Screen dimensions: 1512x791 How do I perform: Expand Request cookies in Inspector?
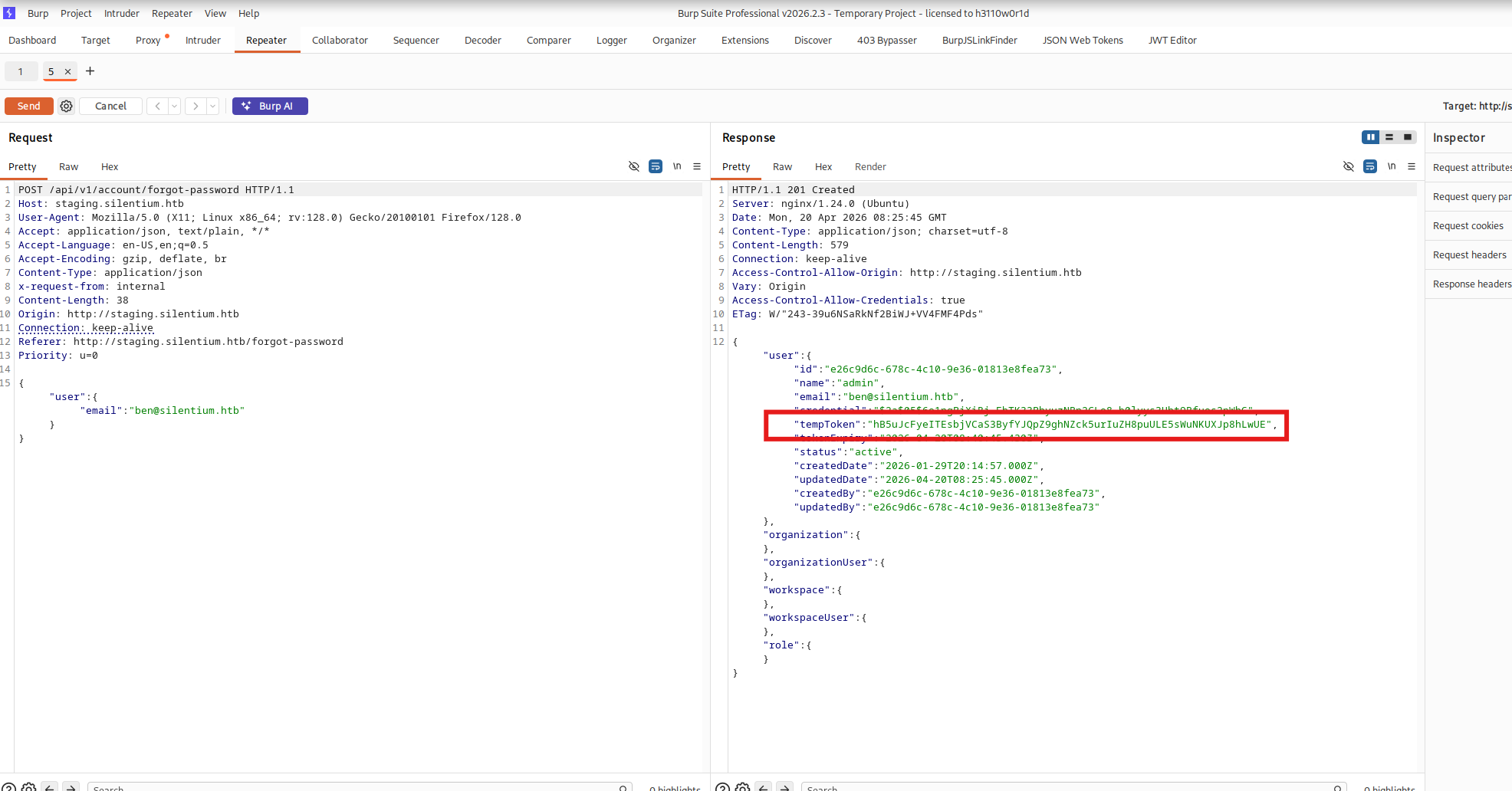(1468, 226)
